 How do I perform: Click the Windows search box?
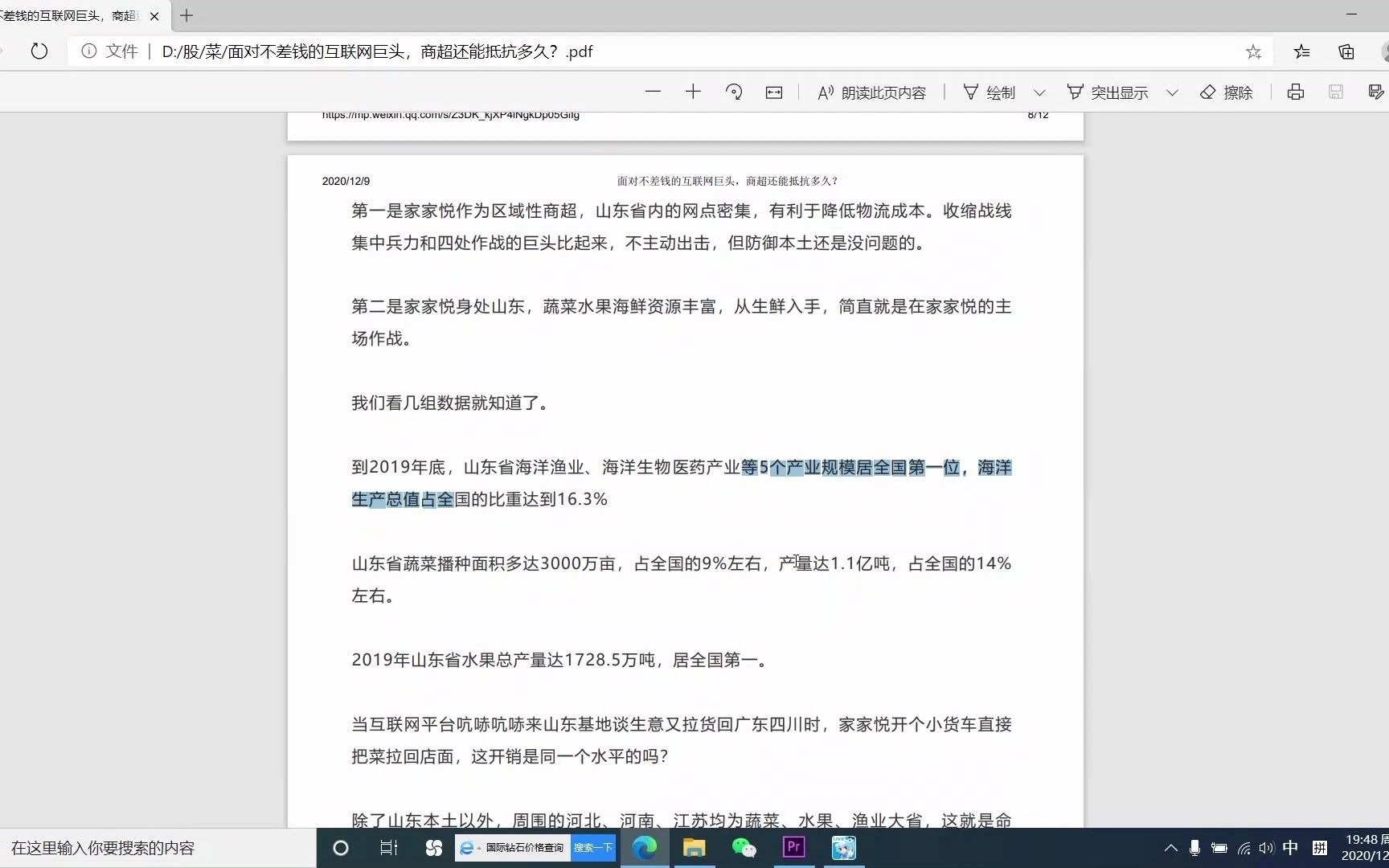(x=158, y=848)
